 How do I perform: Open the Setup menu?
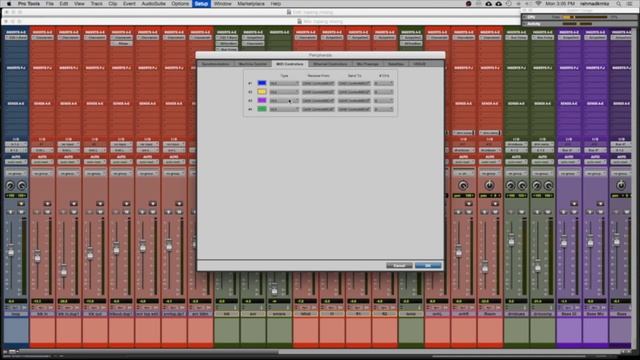(x=201, y=4)
